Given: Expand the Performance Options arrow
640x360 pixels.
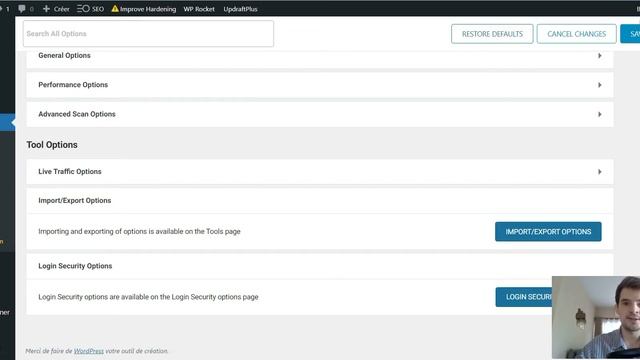Looking at the screenshot, I should click(x=600, y=85).
